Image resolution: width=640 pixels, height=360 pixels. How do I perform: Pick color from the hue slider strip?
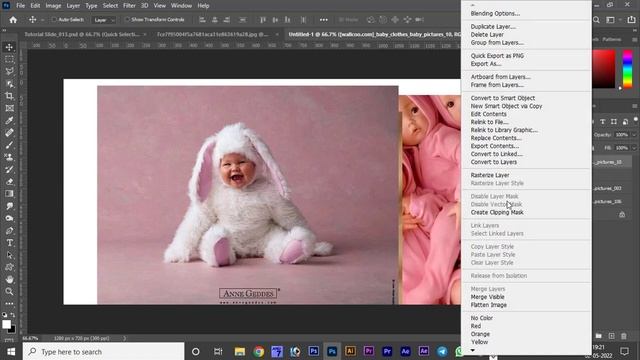pyautogui.click(x=627, y=69)
